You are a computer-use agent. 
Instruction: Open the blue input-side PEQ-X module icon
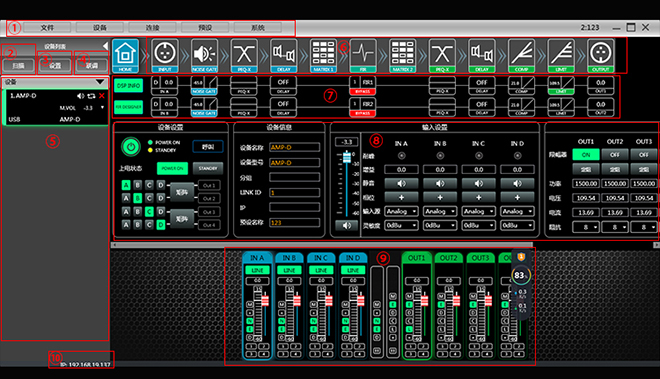tap(244, 56)
